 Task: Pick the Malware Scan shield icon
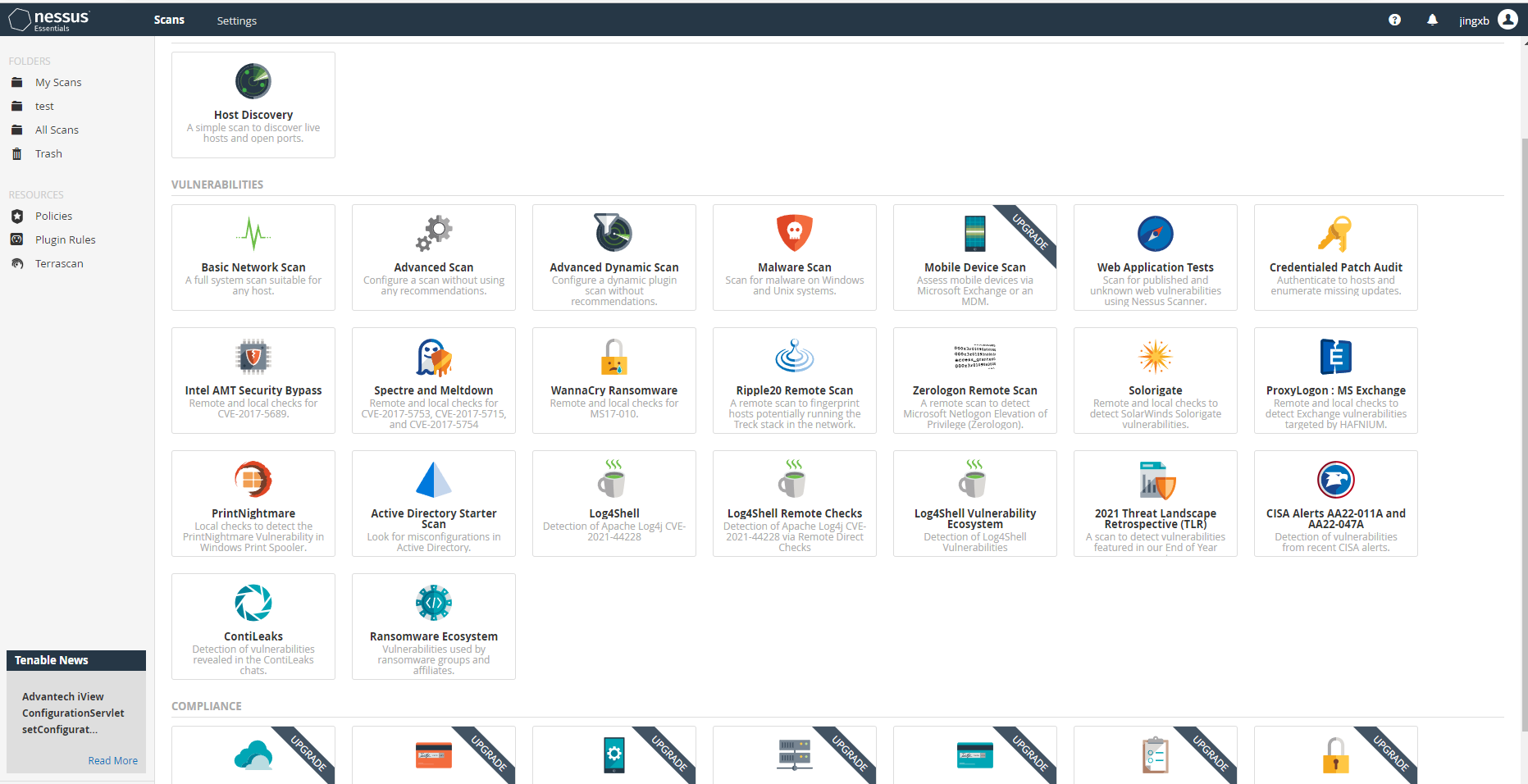pos(794,234)
